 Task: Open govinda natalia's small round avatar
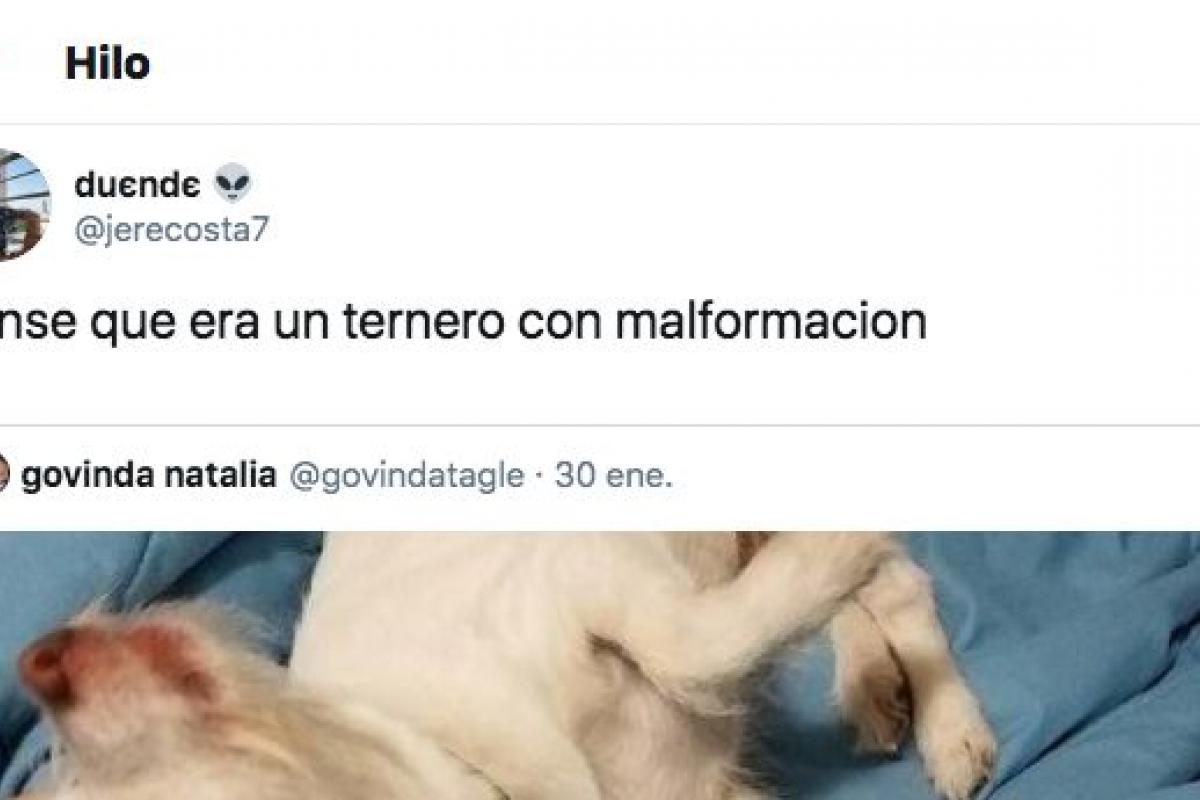[x=4, y=475]
